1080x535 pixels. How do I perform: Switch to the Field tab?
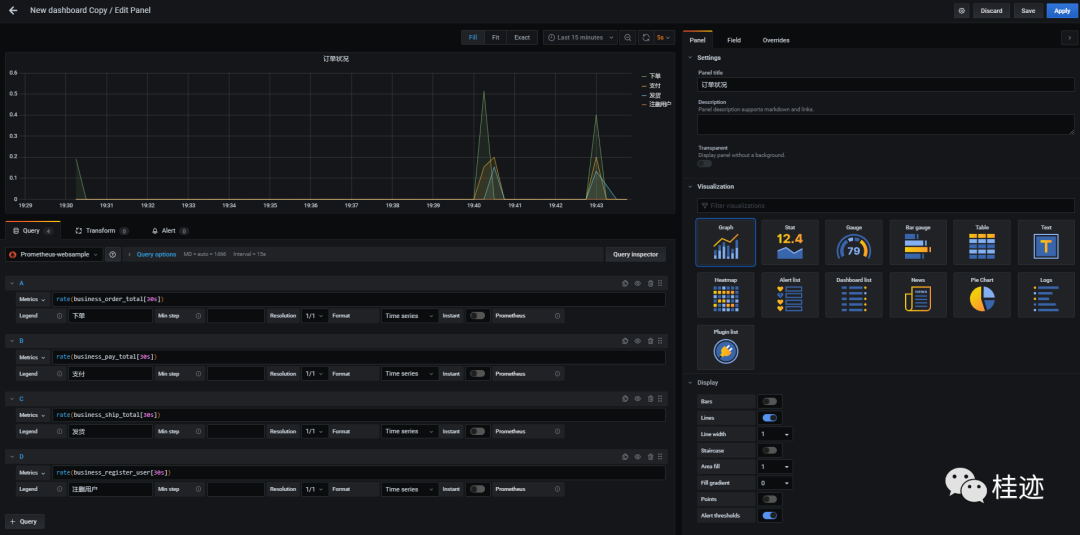point(734,40)
